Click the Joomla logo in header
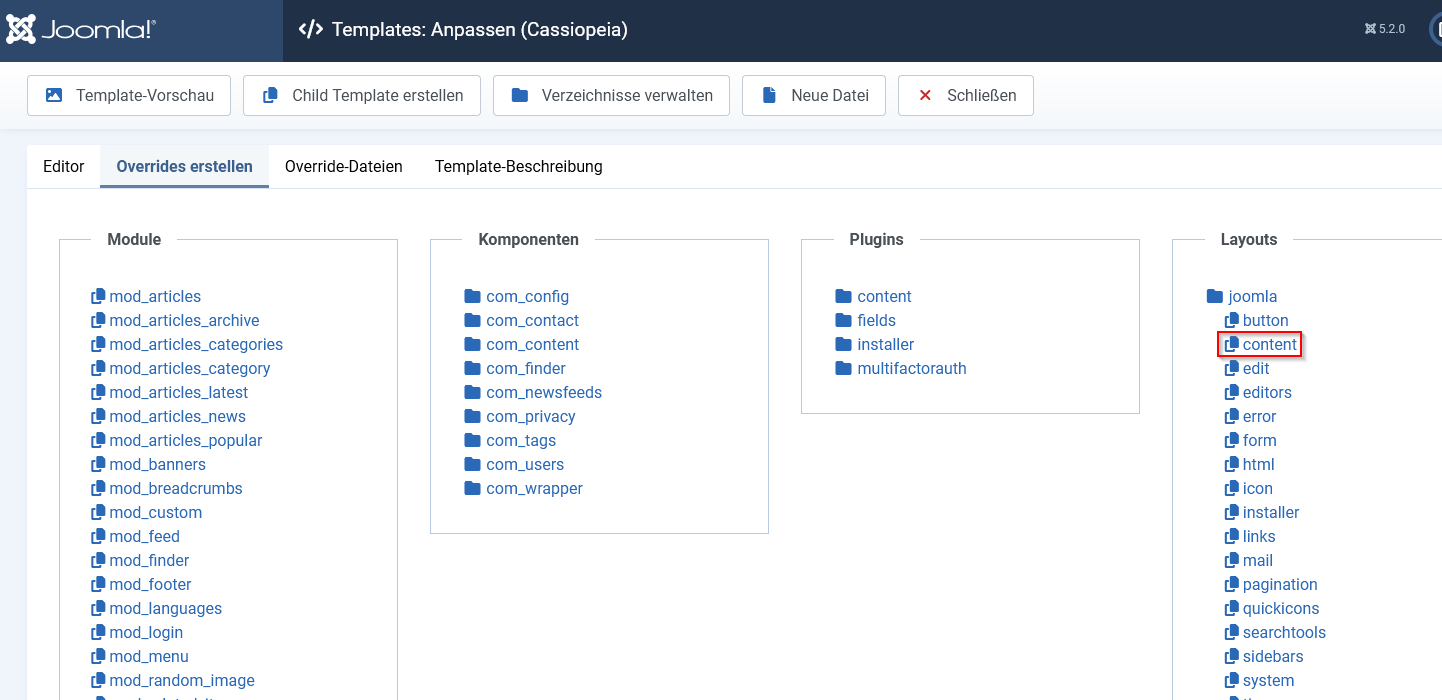 coord(81,30)
